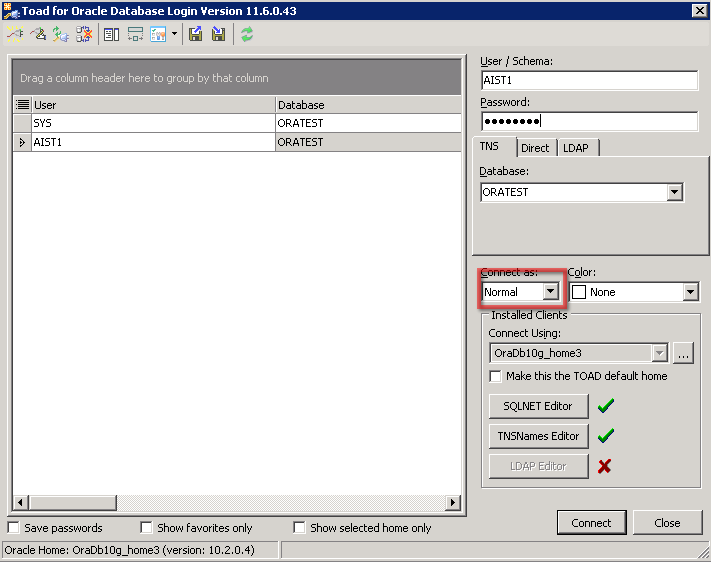Click the edit connection pencil icon
This screenshot has width=711, height=562.
pyautogui.click(x=38, y=34)
